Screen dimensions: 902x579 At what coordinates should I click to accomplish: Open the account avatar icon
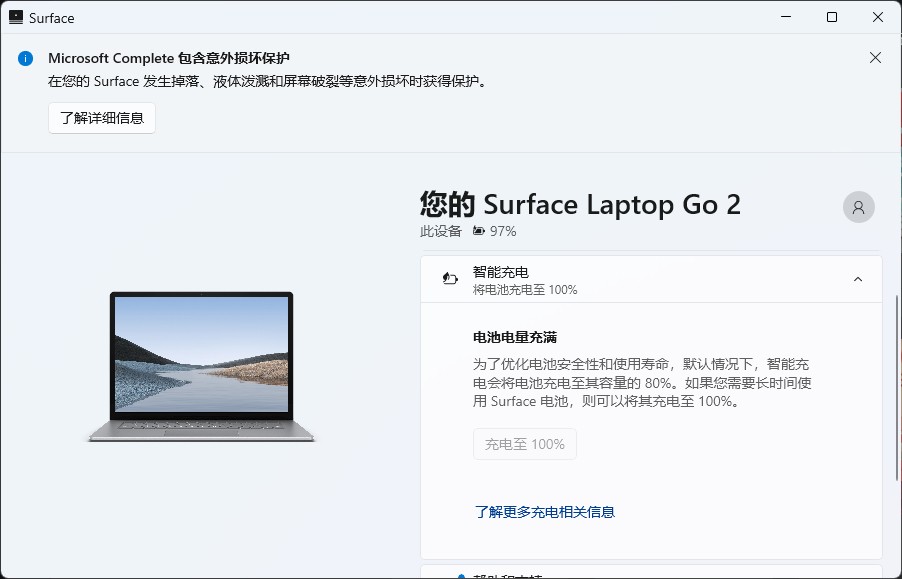pyautogui.click(x=858, y=206)
